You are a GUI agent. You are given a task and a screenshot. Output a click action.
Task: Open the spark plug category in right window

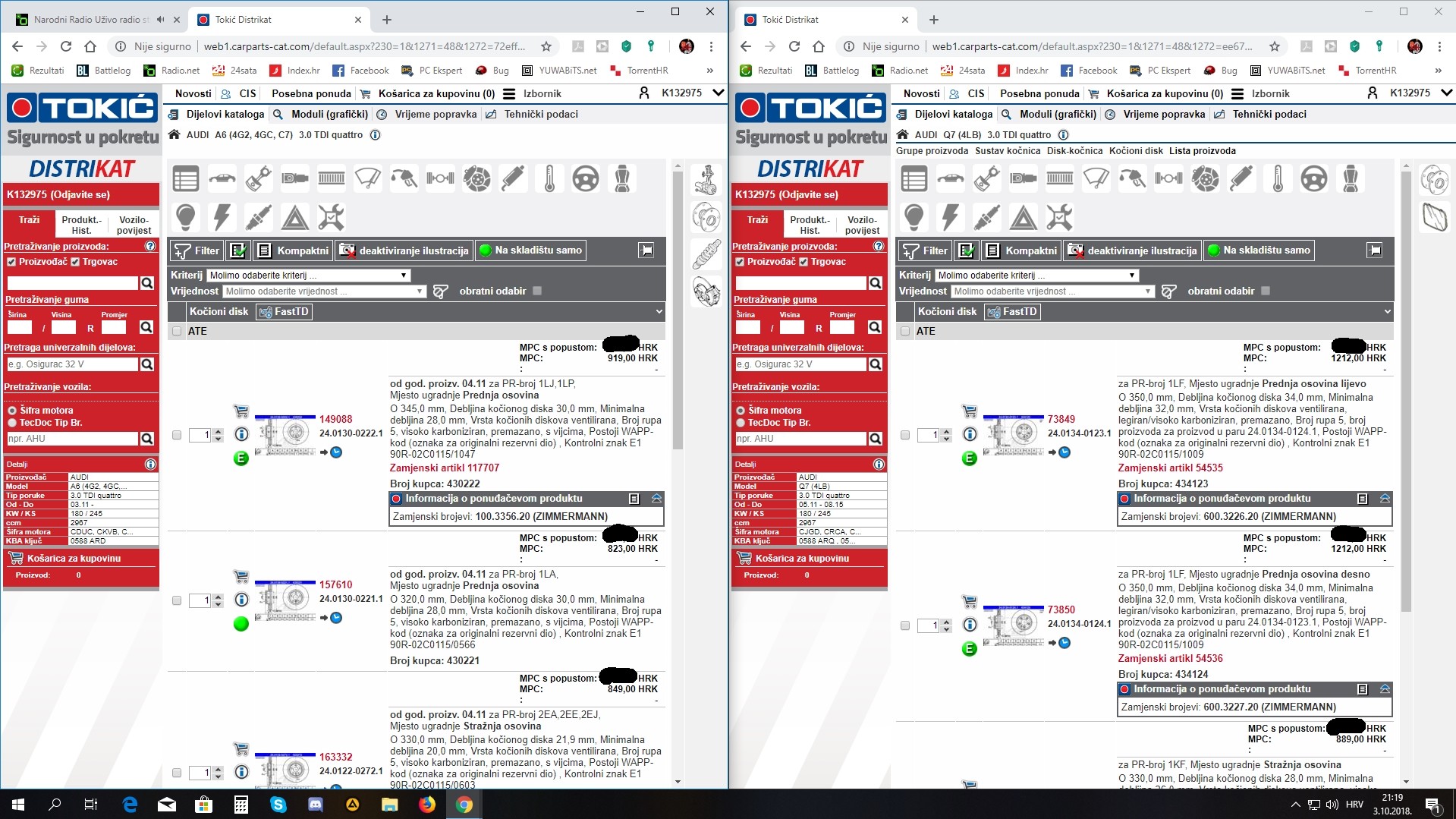pos(986,218)
